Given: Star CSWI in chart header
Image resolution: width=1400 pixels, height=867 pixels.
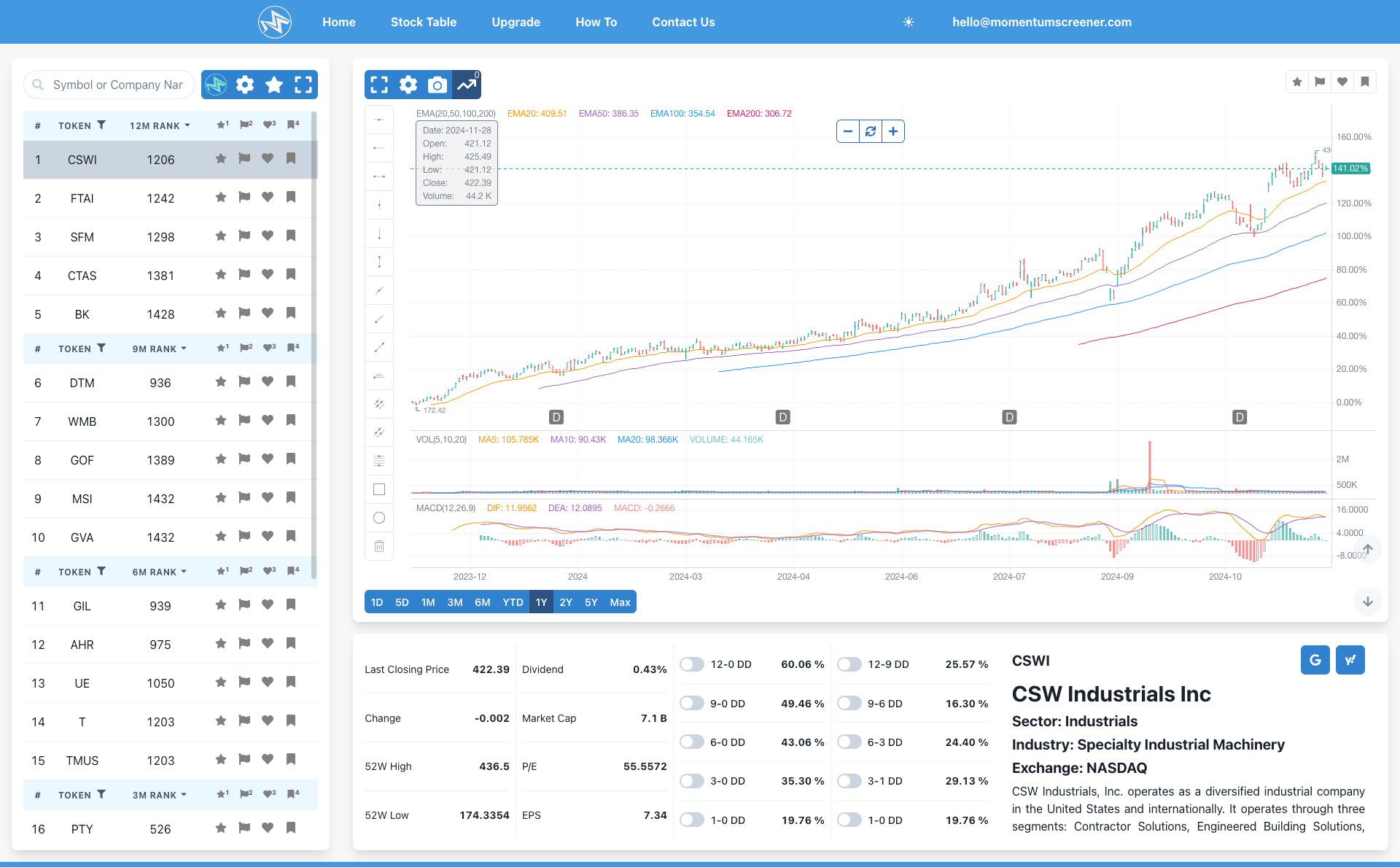Looking at the screenshot, I should (1297, 82).
